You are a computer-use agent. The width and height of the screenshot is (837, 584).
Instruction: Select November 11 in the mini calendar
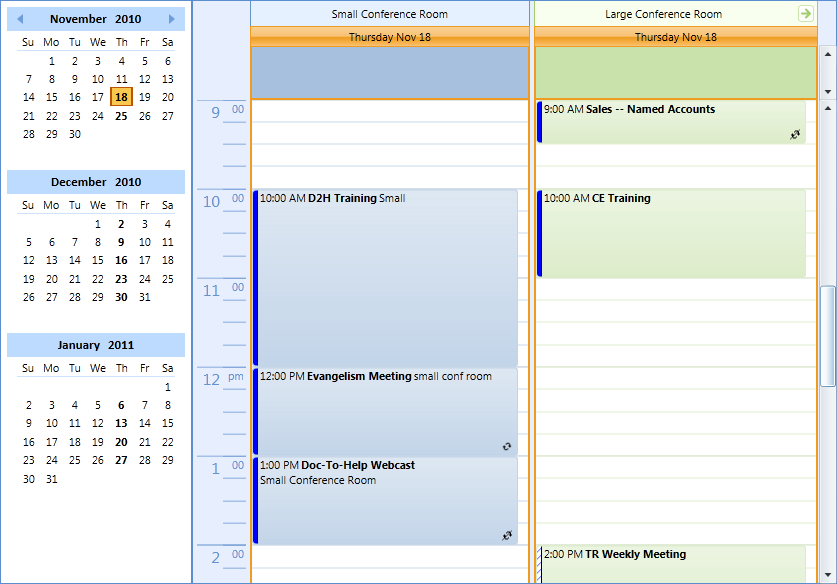pos(121,79)
